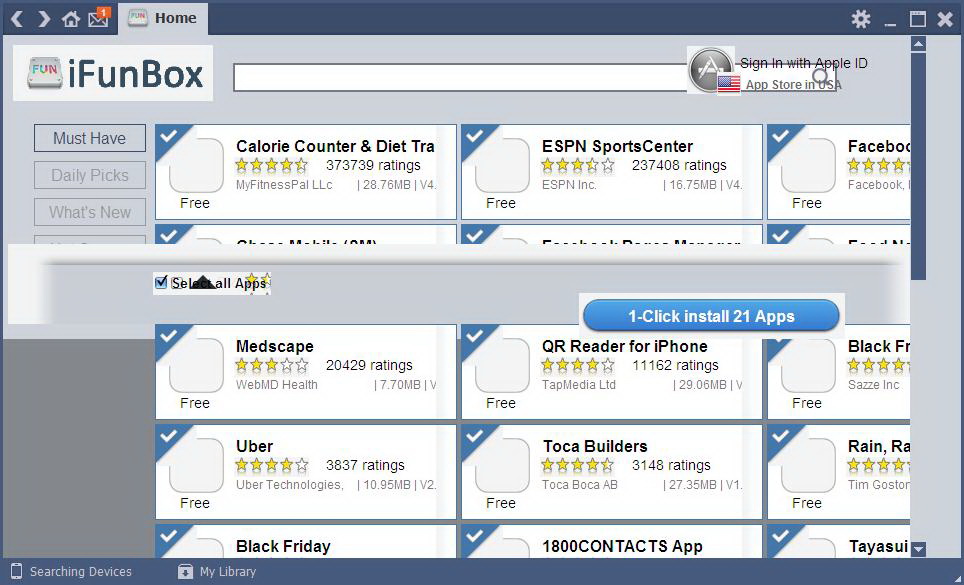The height and width of the screenshot is (585, 964).
Task: Uncheck the 1800CONTACTS App checkmark
Action: point(474,535)
